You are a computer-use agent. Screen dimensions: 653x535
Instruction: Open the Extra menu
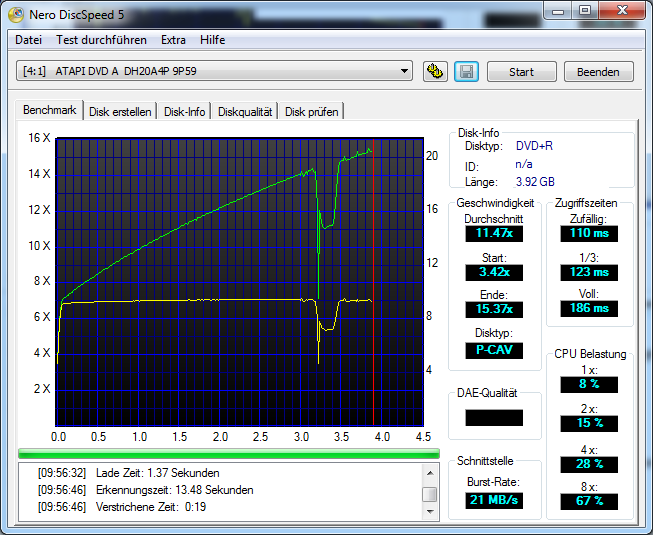point(173,40)
